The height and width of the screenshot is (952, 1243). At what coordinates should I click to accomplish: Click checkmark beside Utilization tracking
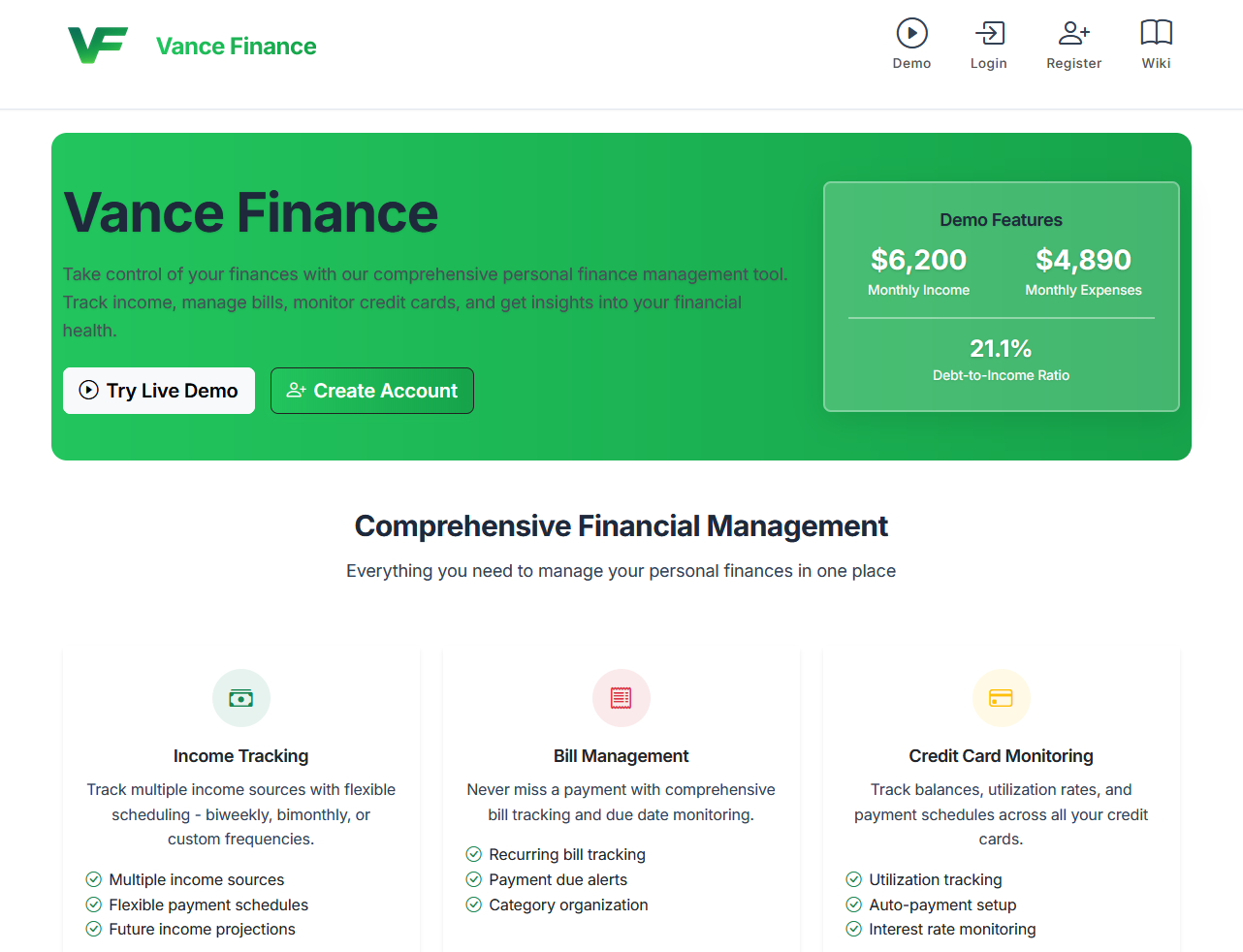pos(853,879)
